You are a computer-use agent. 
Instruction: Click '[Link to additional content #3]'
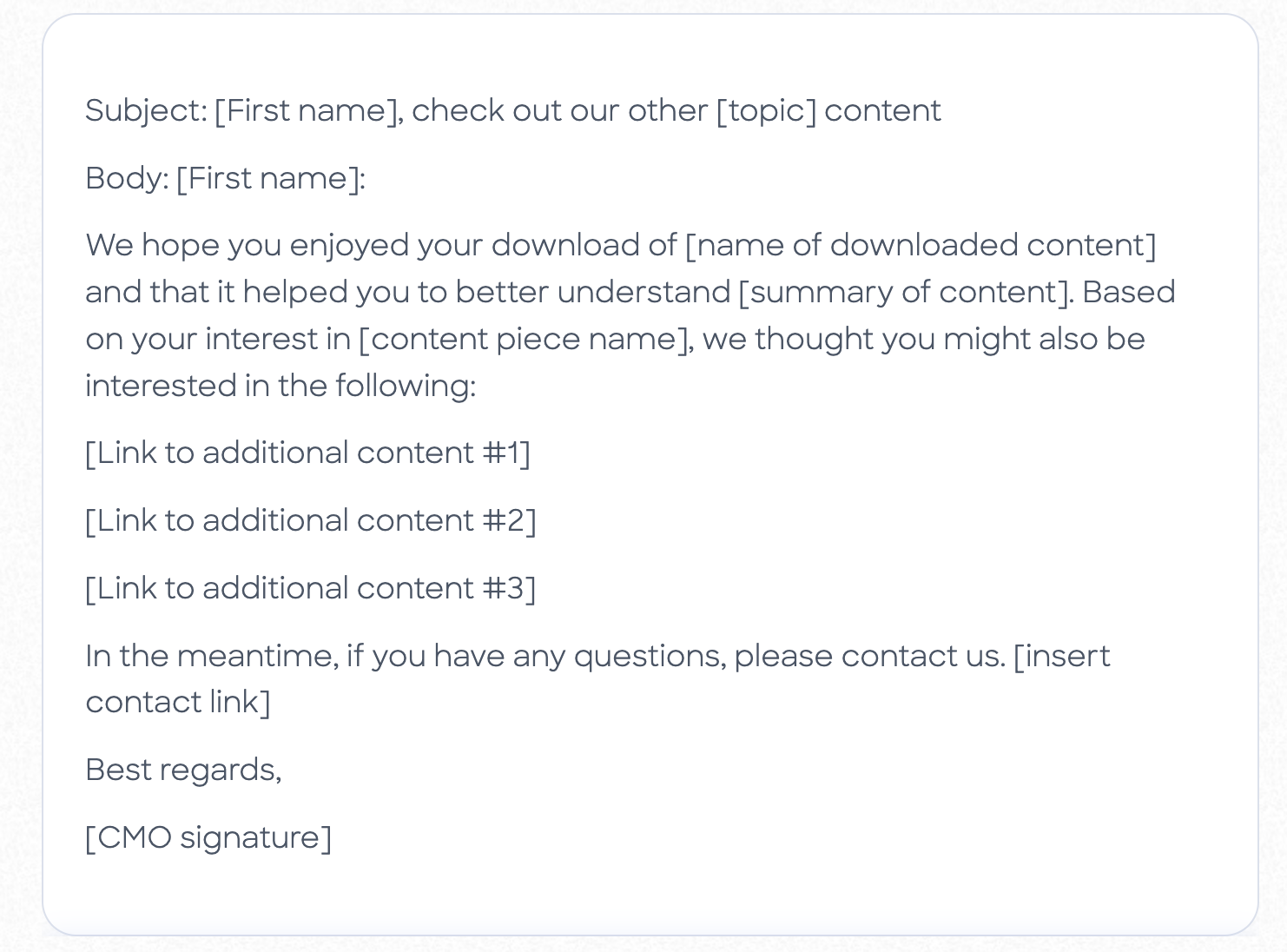[311, 589]
